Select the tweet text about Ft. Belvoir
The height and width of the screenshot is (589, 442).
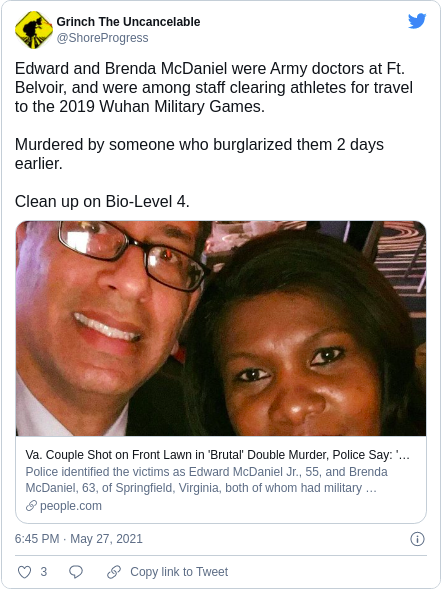214,88
